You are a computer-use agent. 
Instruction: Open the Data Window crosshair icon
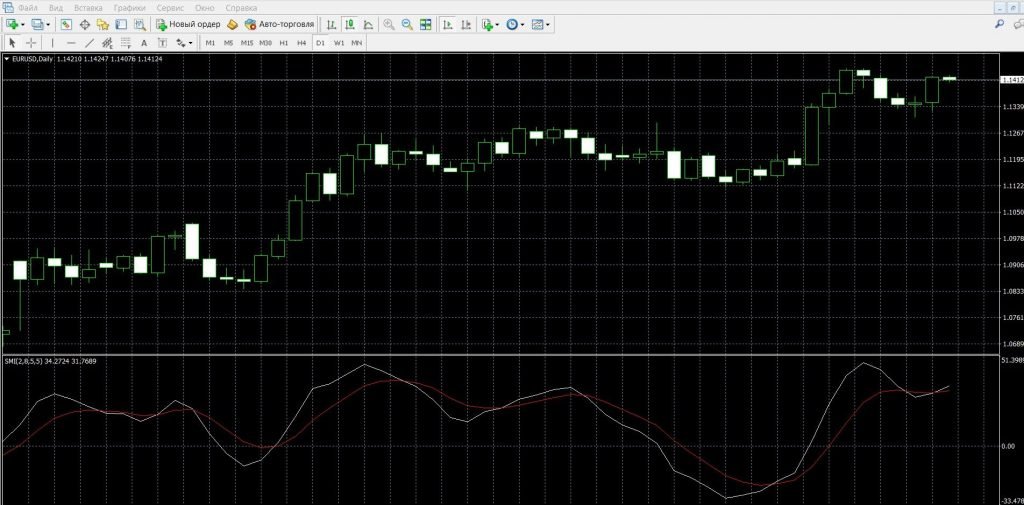(84, 23)
